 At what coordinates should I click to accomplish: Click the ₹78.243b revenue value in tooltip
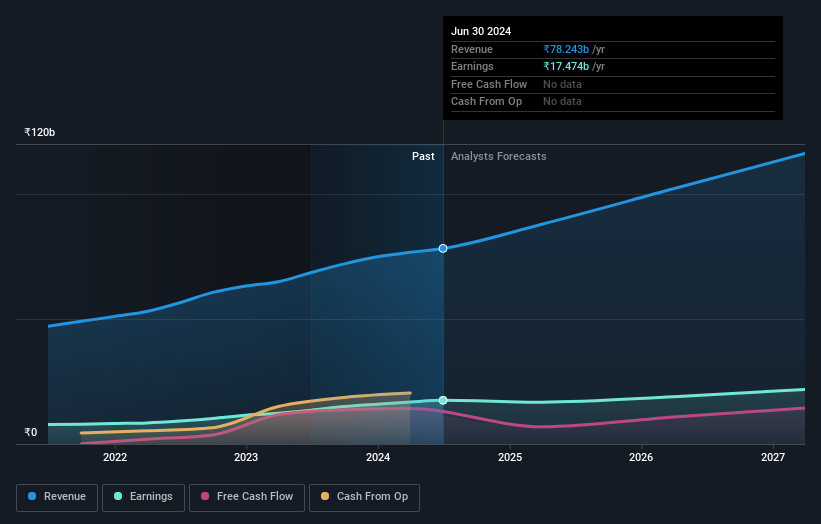[566, 49]
